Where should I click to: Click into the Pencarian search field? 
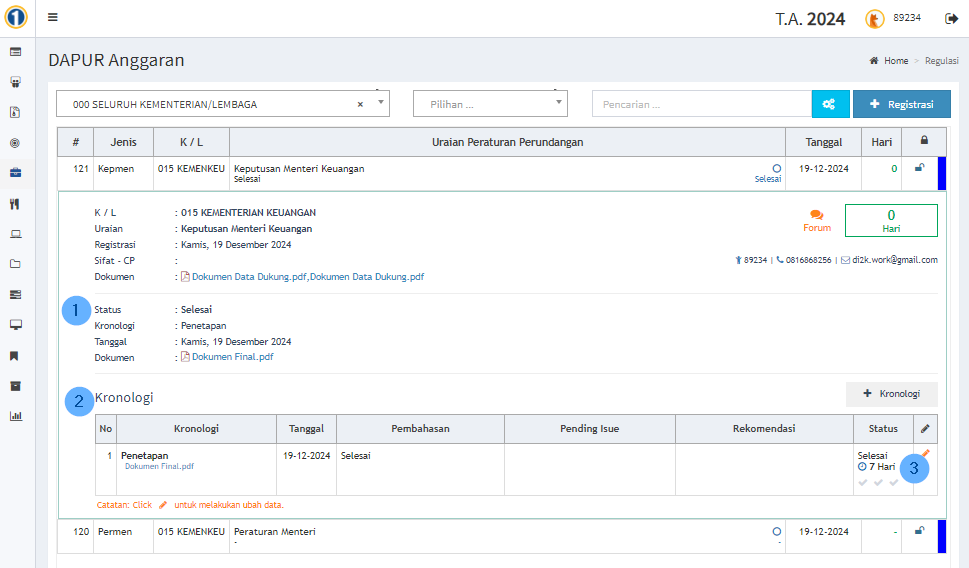click(x=701, y=104)
